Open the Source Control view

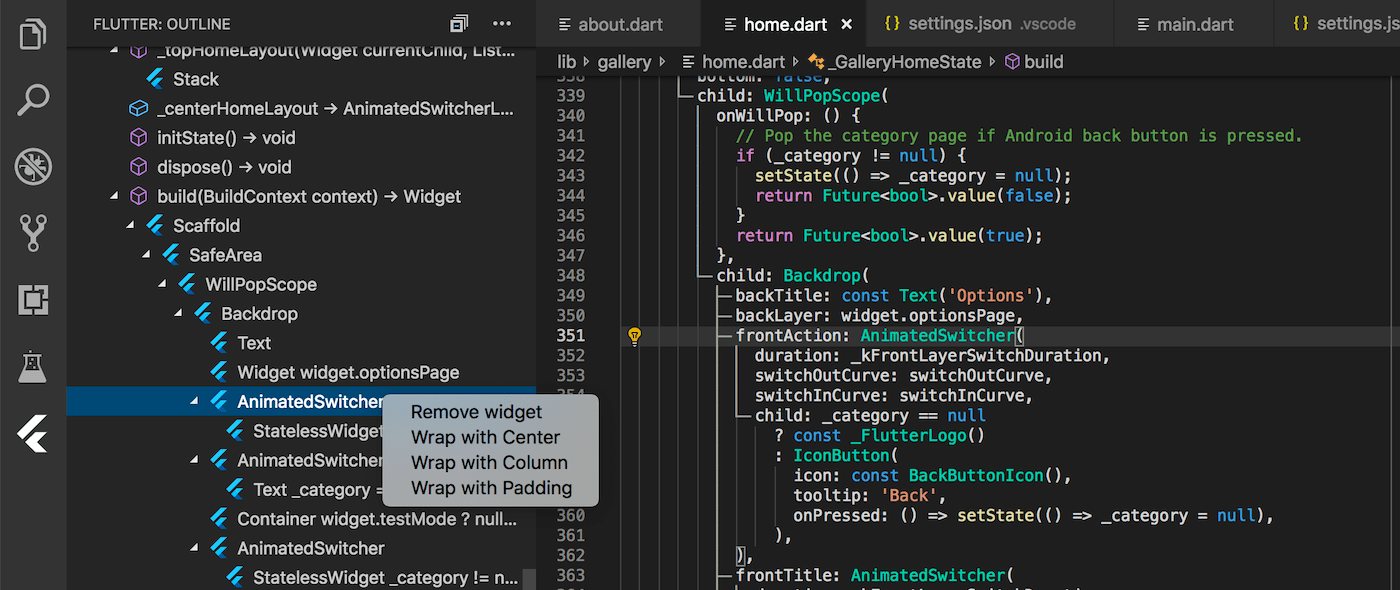(x=33, y=232)
